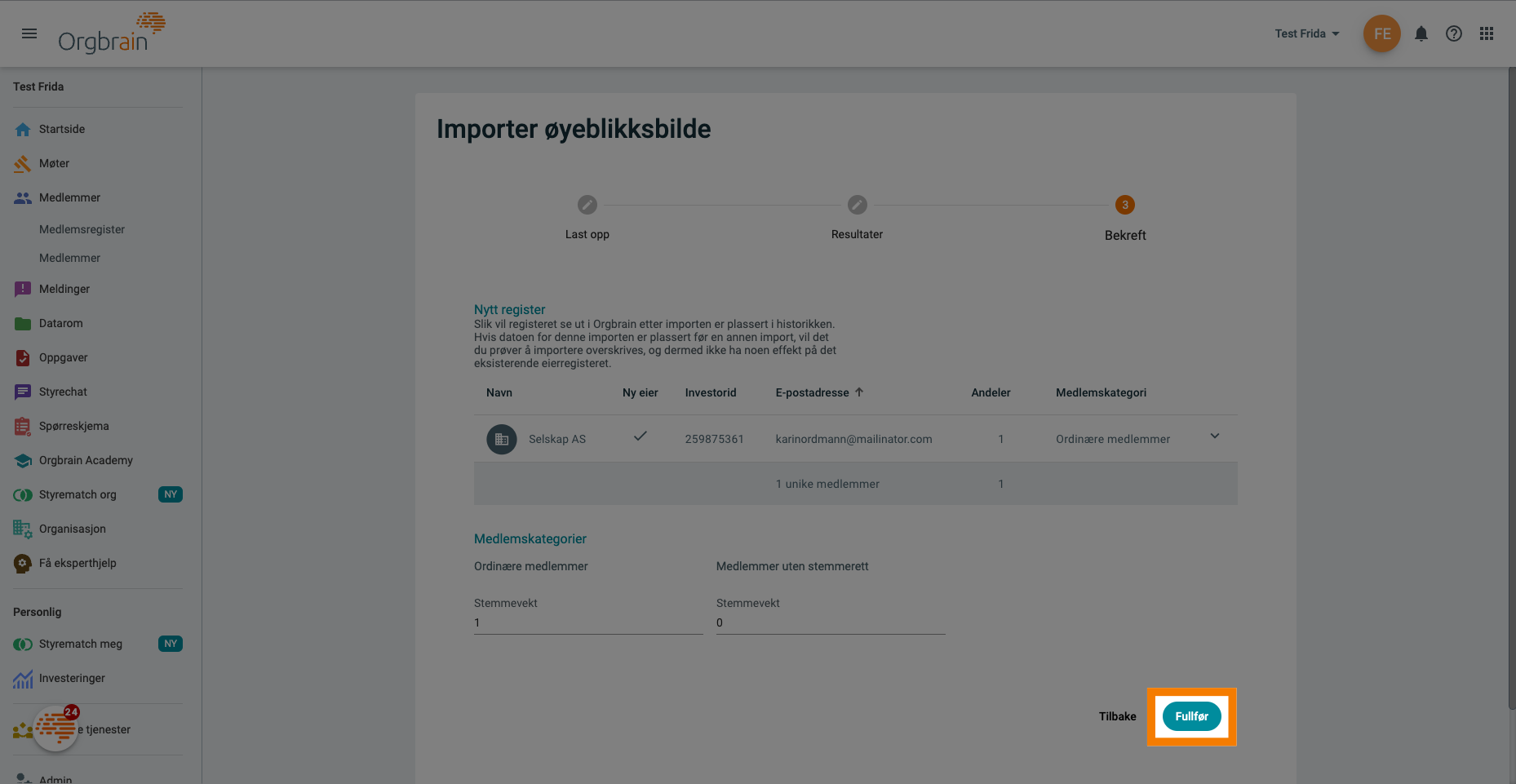Open the help question mark icon

click(1454, 33)
